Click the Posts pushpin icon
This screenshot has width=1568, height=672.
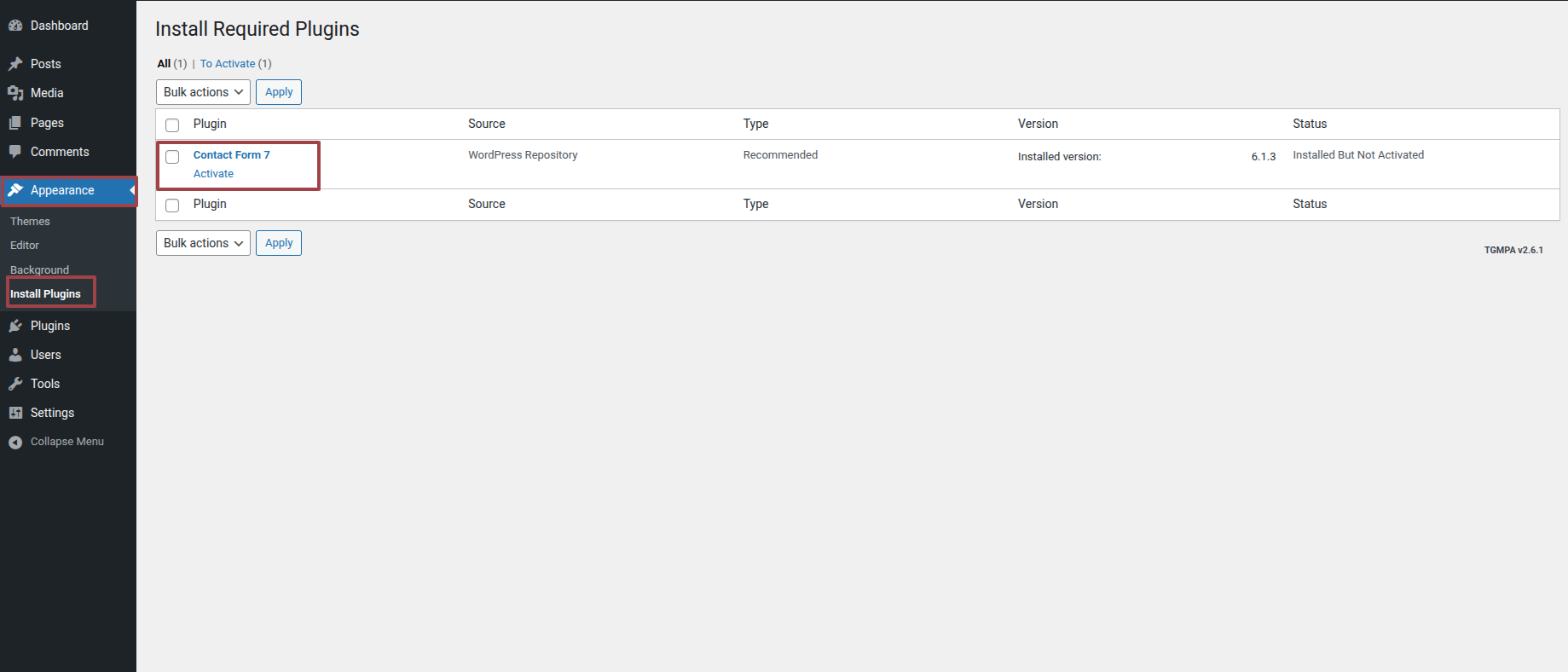point(15,64)
